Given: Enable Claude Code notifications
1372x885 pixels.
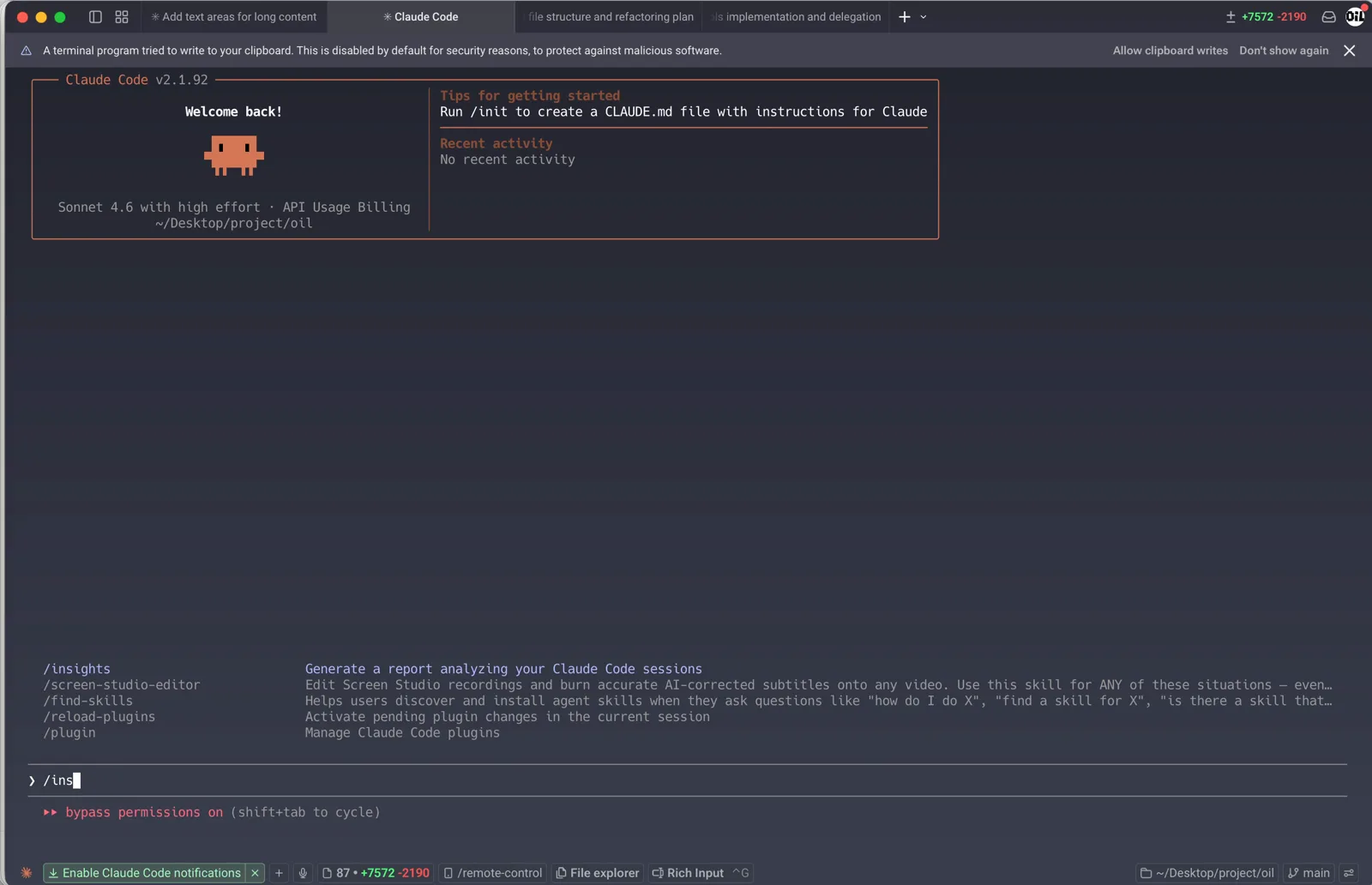Looking at the screenshot, I should pos(145,873).
